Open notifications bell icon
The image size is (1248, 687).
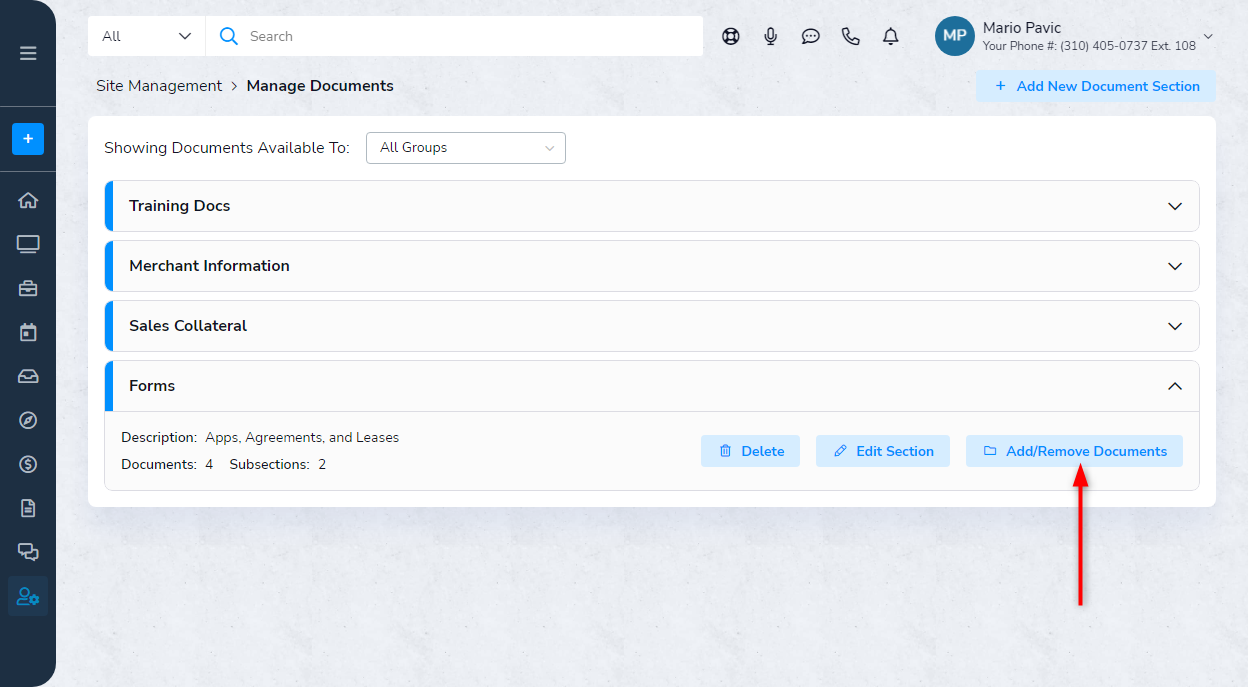(x=891, y=36)
